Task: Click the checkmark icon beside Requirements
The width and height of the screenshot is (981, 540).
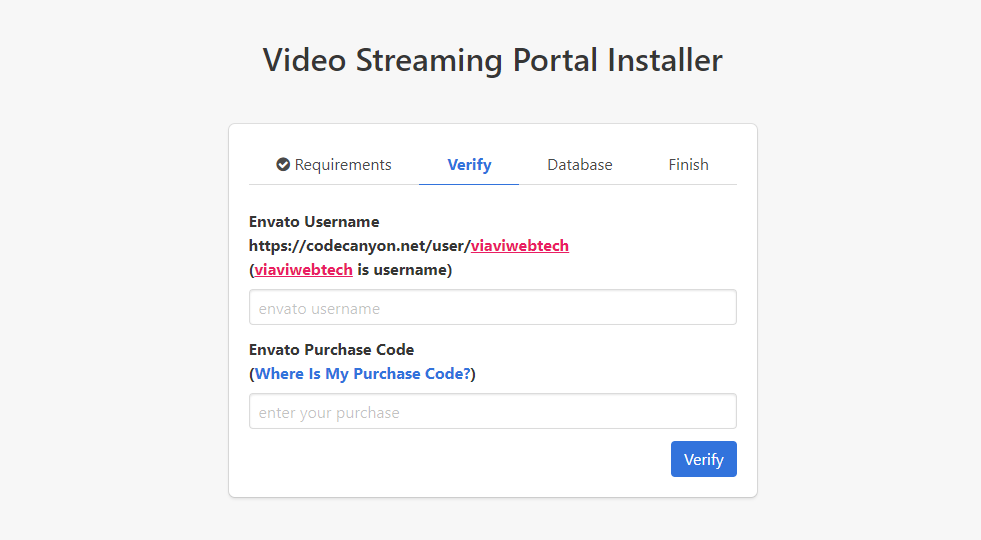Action: click(283, 165)
